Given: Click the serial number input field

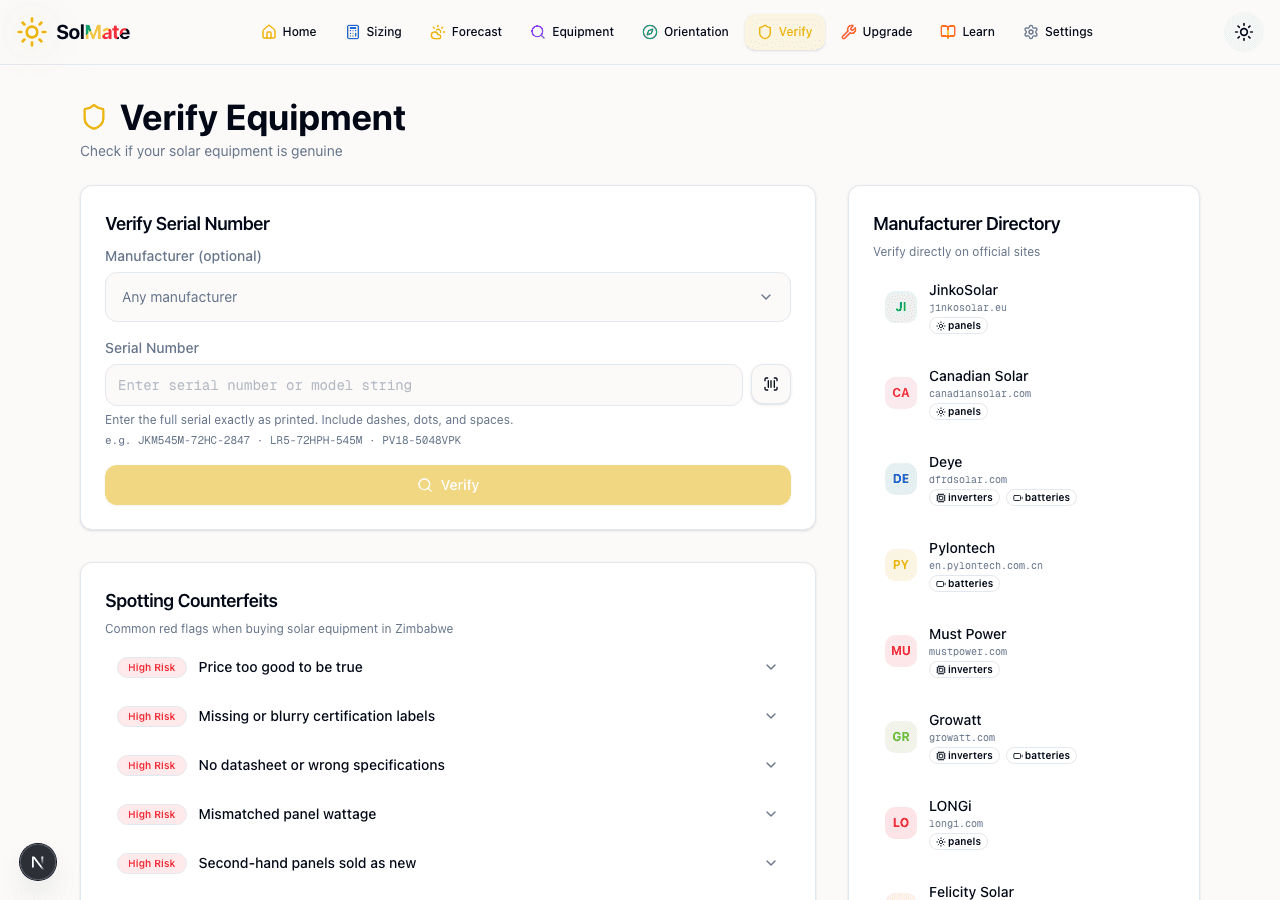Looking at the screenshot, I should 423,385.
